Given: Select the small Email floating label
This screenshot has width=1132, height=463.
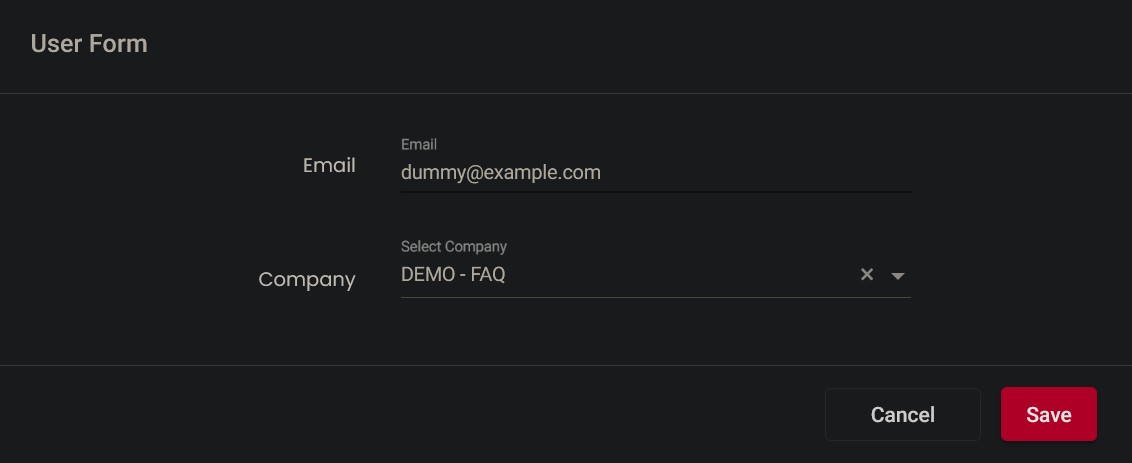Looking at the screenshot, I should point(419,145).
